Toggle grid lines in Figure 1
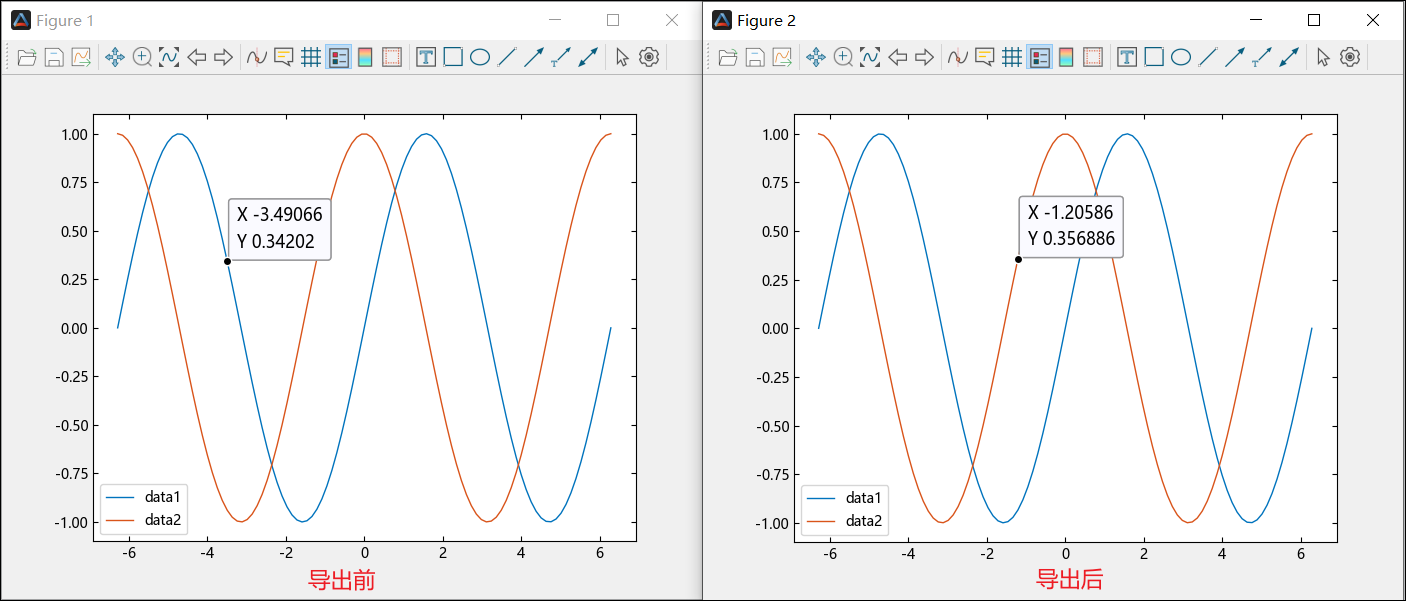Screen dimensions: 1406x601 311,57
